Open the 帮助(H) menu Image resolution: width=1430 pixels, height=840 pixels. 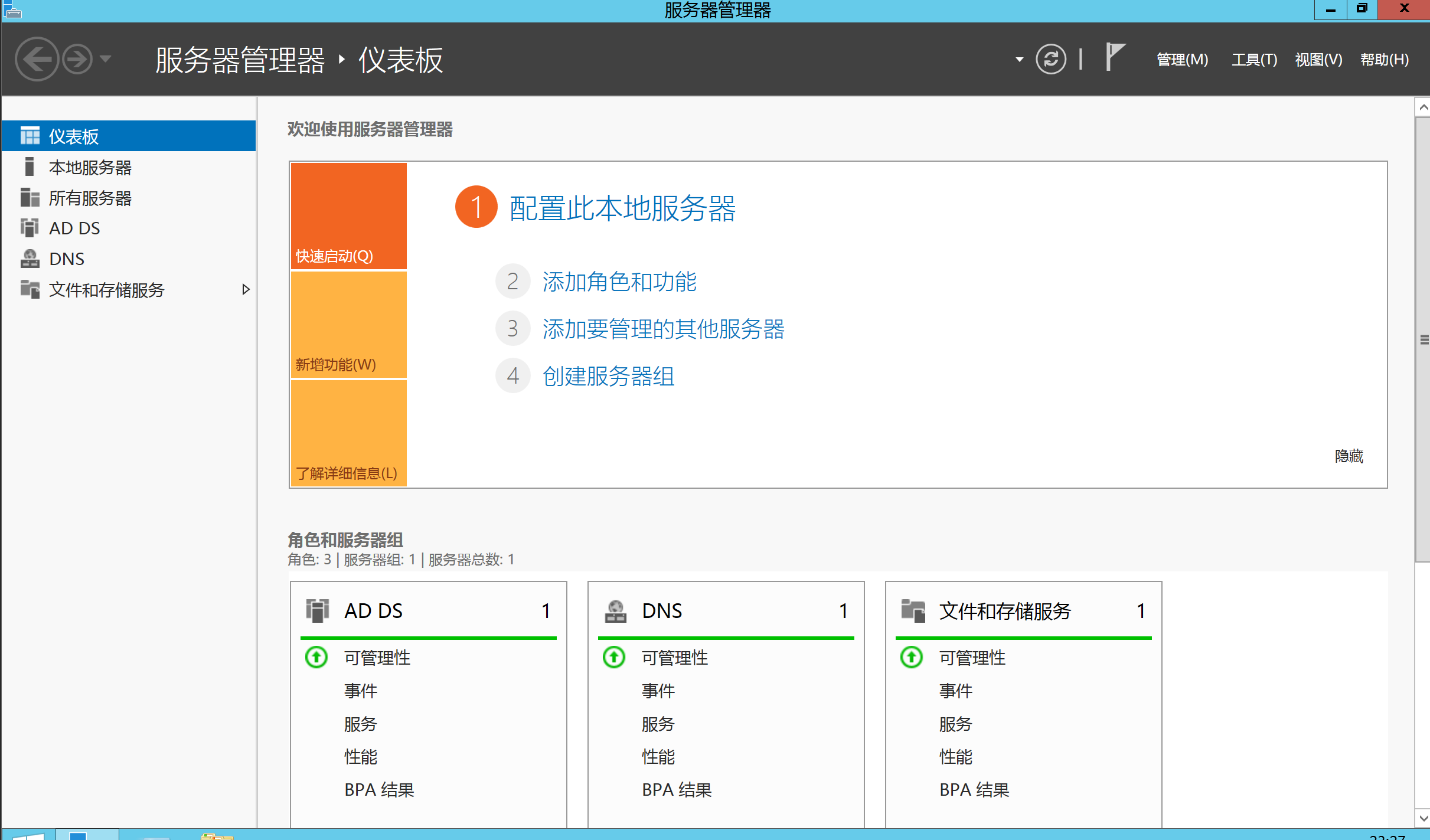1385,60
